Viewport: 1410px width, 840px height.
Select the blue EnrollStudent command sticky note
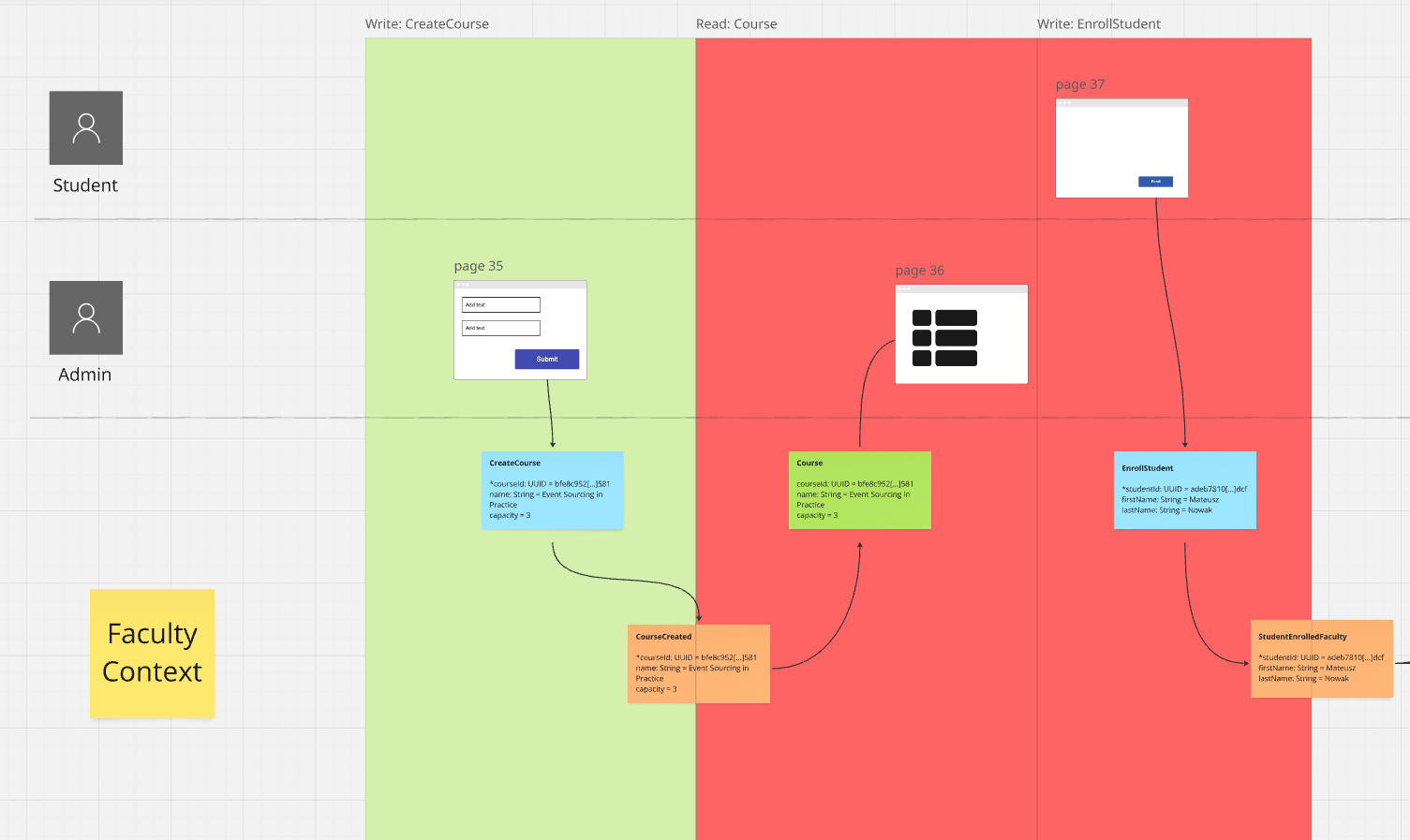(x=1184, y=490)
